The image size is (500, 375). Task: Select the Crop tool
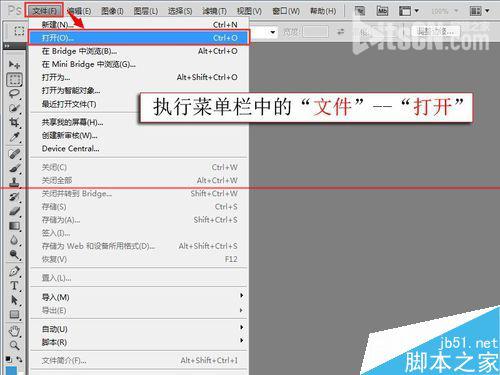pyautogui.click(x=14, y=122)
